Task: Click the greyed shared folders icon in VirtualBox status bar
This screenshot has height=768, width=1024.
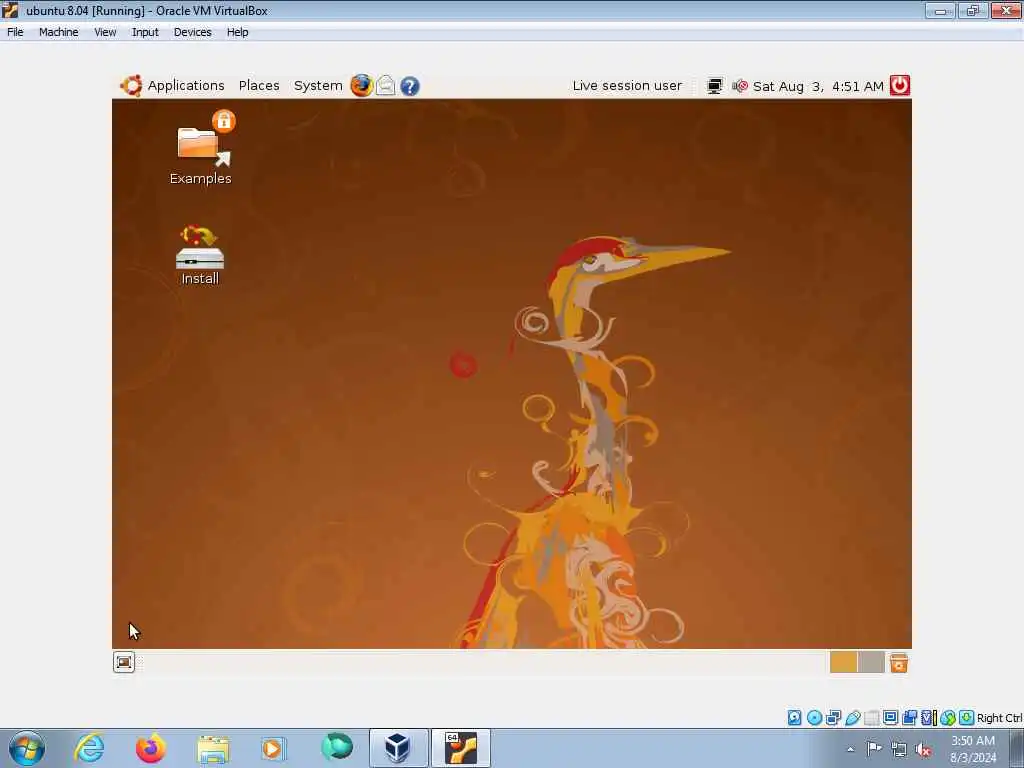Action: [872, 718]
